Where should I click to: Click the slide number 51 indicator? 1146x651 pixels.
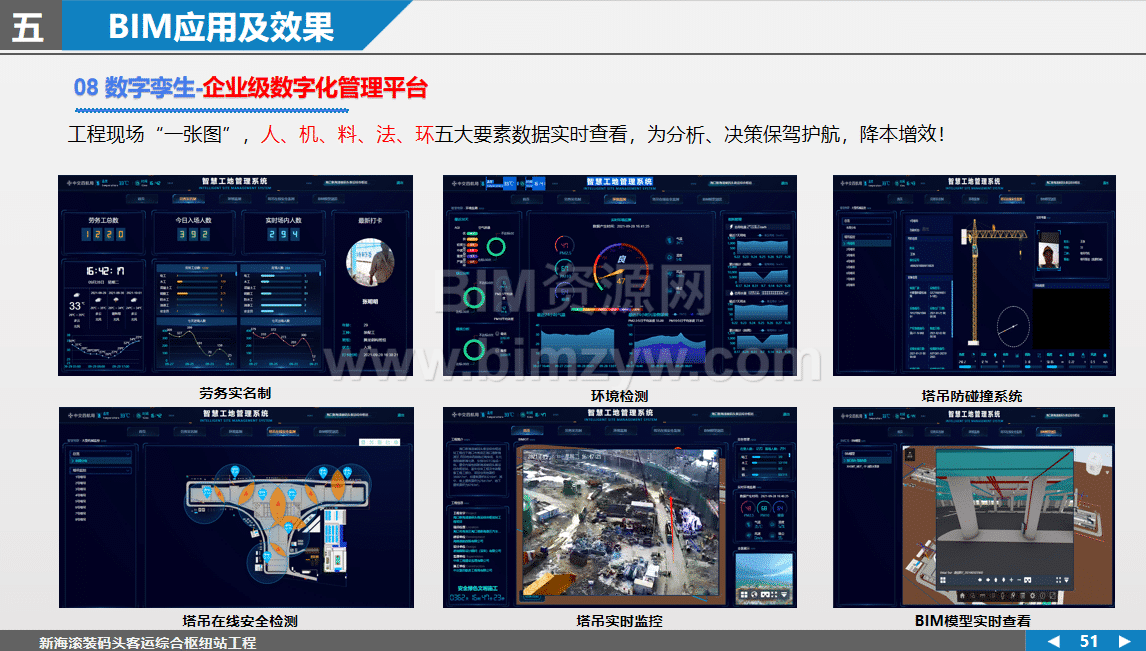tap(1089, 641)
